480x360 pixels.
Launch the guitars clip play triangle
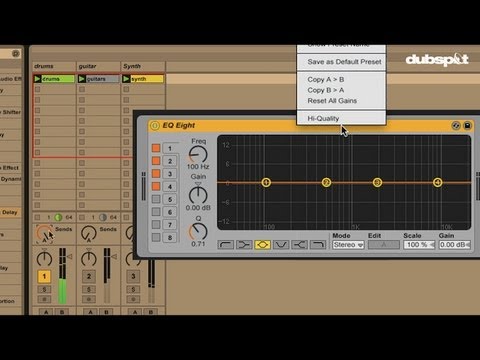[82, 79]
